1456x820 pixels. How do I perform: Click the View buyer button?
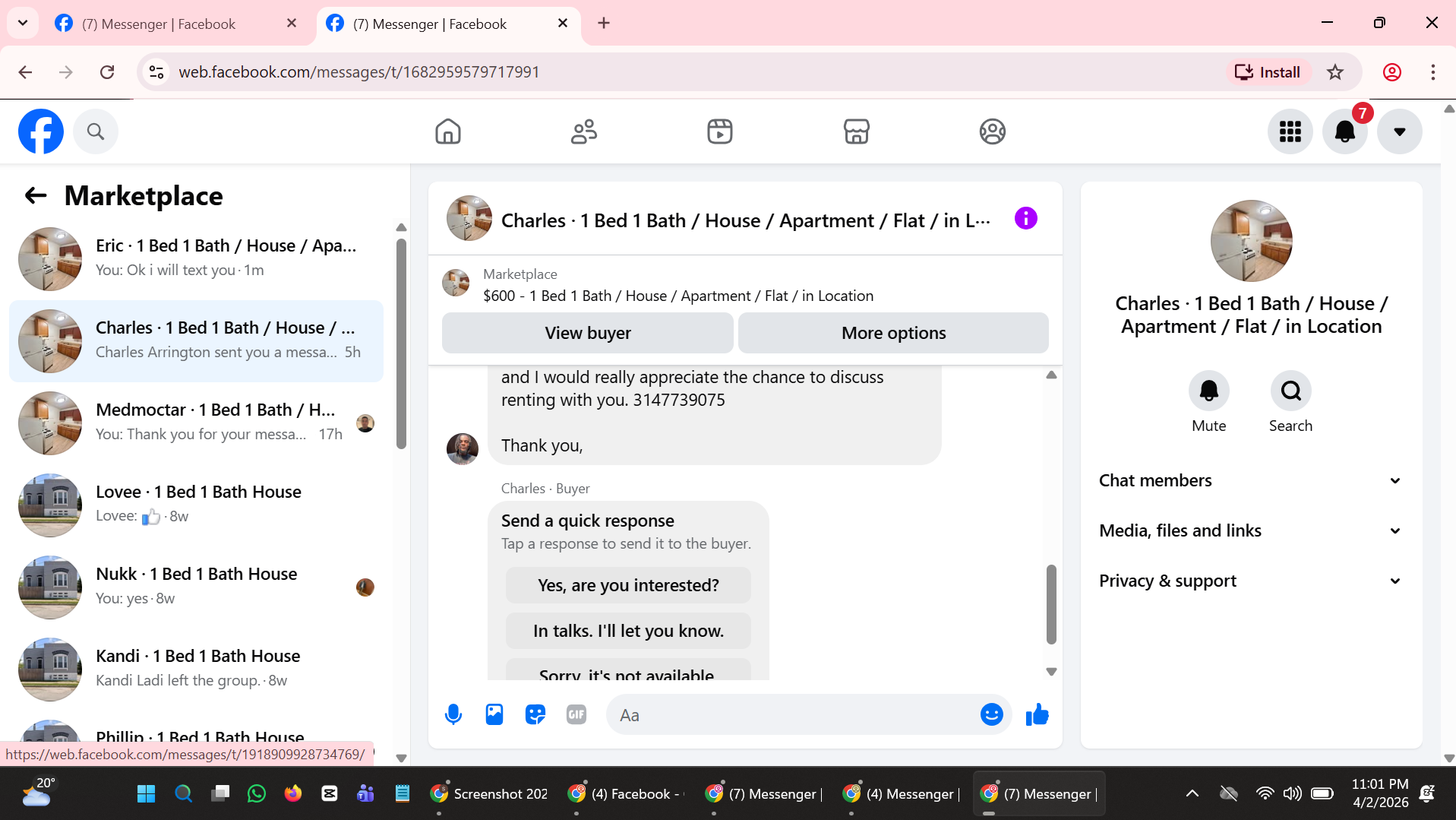point(588,333)
